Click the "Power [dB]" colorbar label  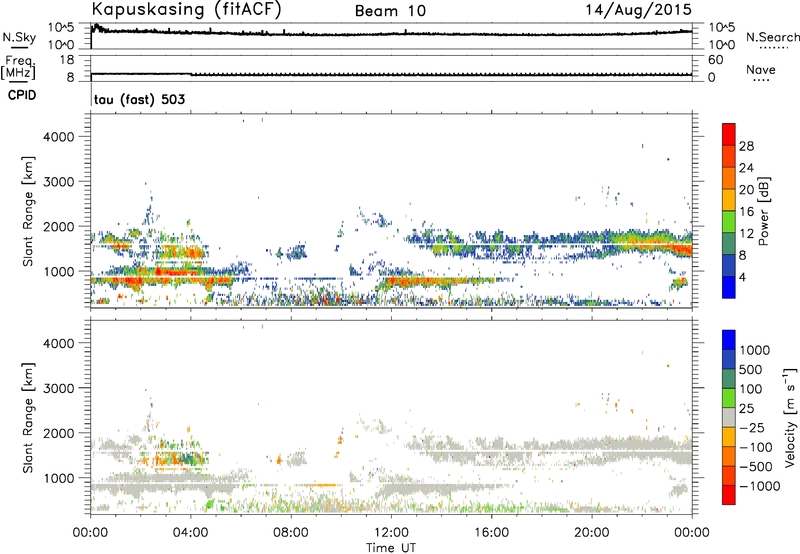(764, 211)
